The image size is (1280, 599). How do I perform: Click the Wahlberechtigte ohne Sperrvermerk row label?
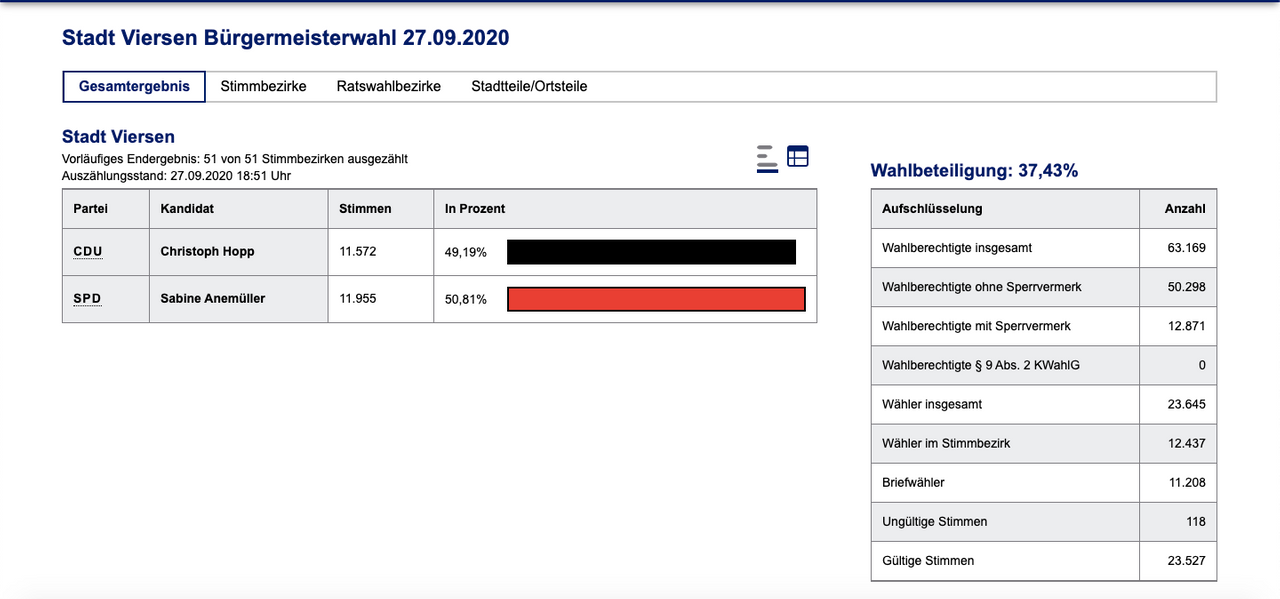pyautogui.click(x=982, y=287)
